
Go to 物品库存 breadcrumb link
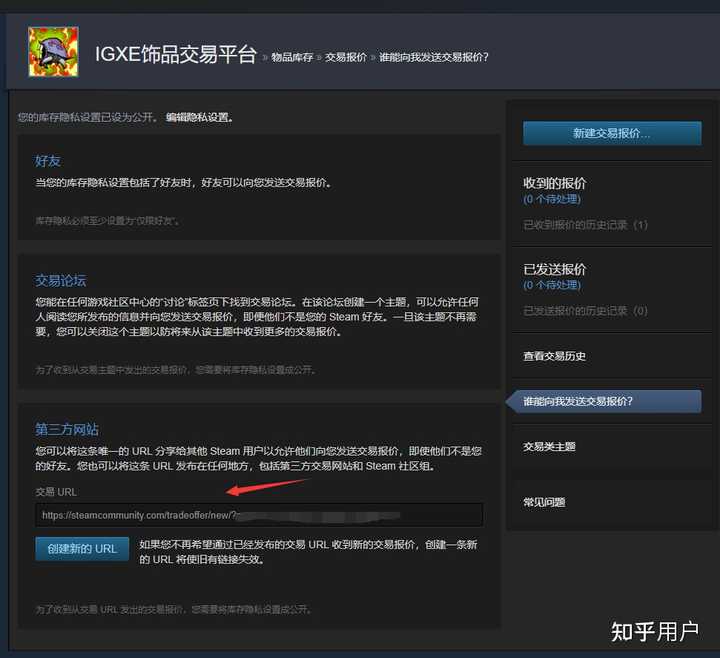pos(292,57)
